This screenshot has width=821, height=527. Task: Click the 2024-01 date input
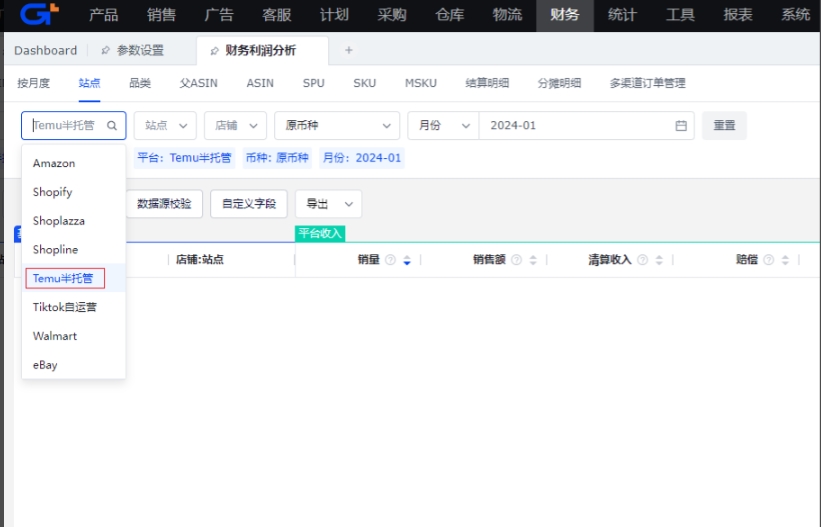[x=586, y=126]
